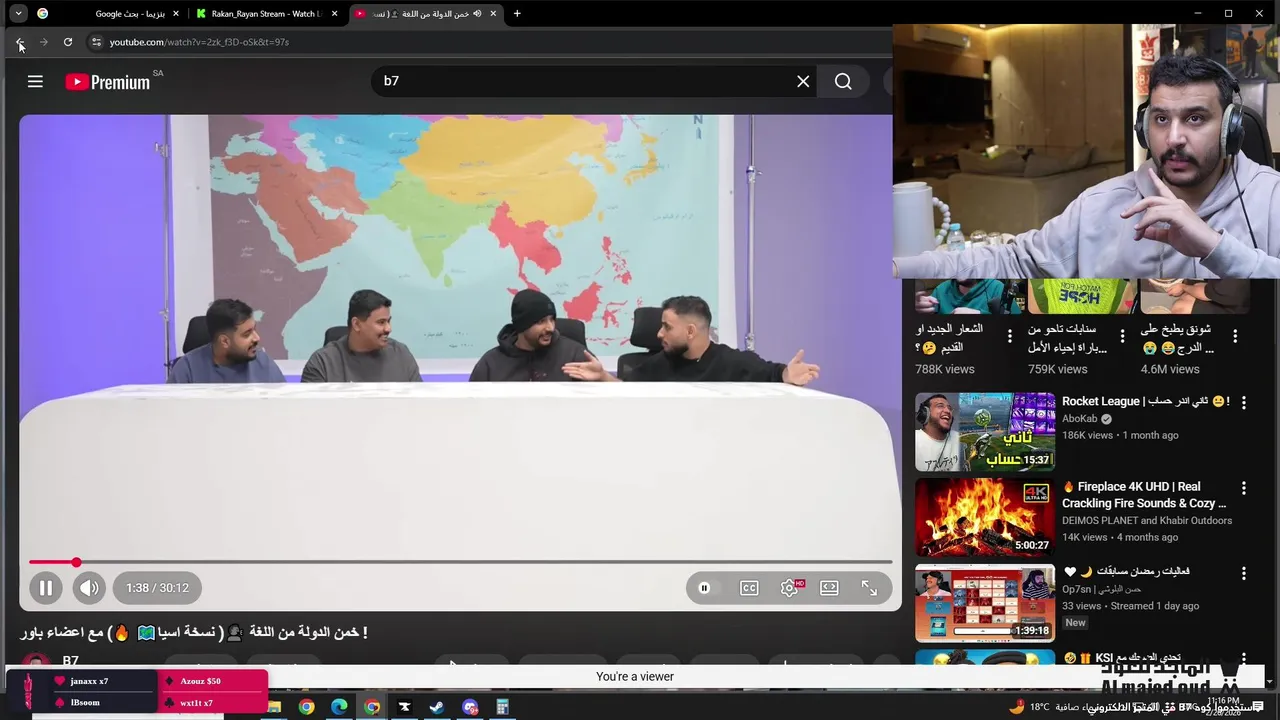Visit DEIMOS PLANET and Khabir Outdoors channel
1280x720 pixels.
tap(1147, 520)
